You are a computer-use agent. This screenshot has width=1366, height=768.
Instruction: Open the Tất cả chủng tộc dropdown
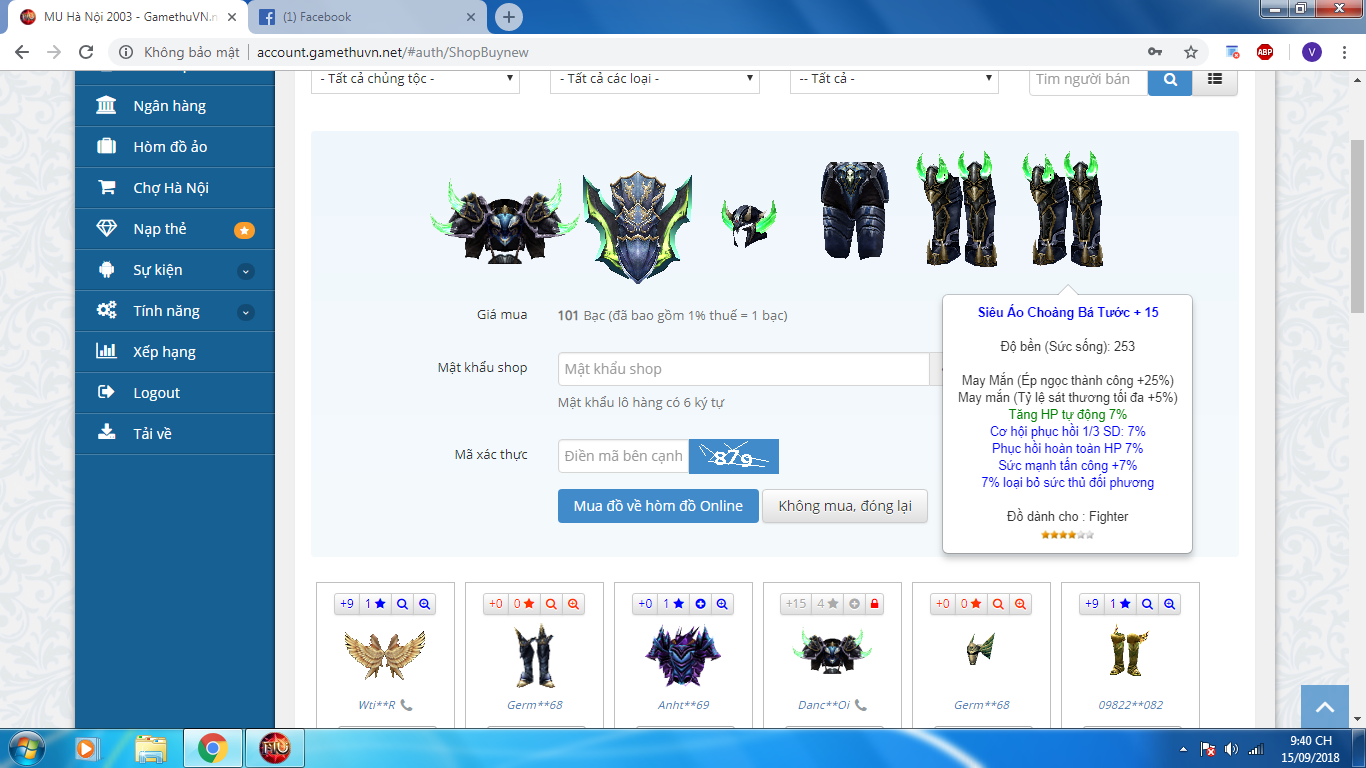click(415, 79)
